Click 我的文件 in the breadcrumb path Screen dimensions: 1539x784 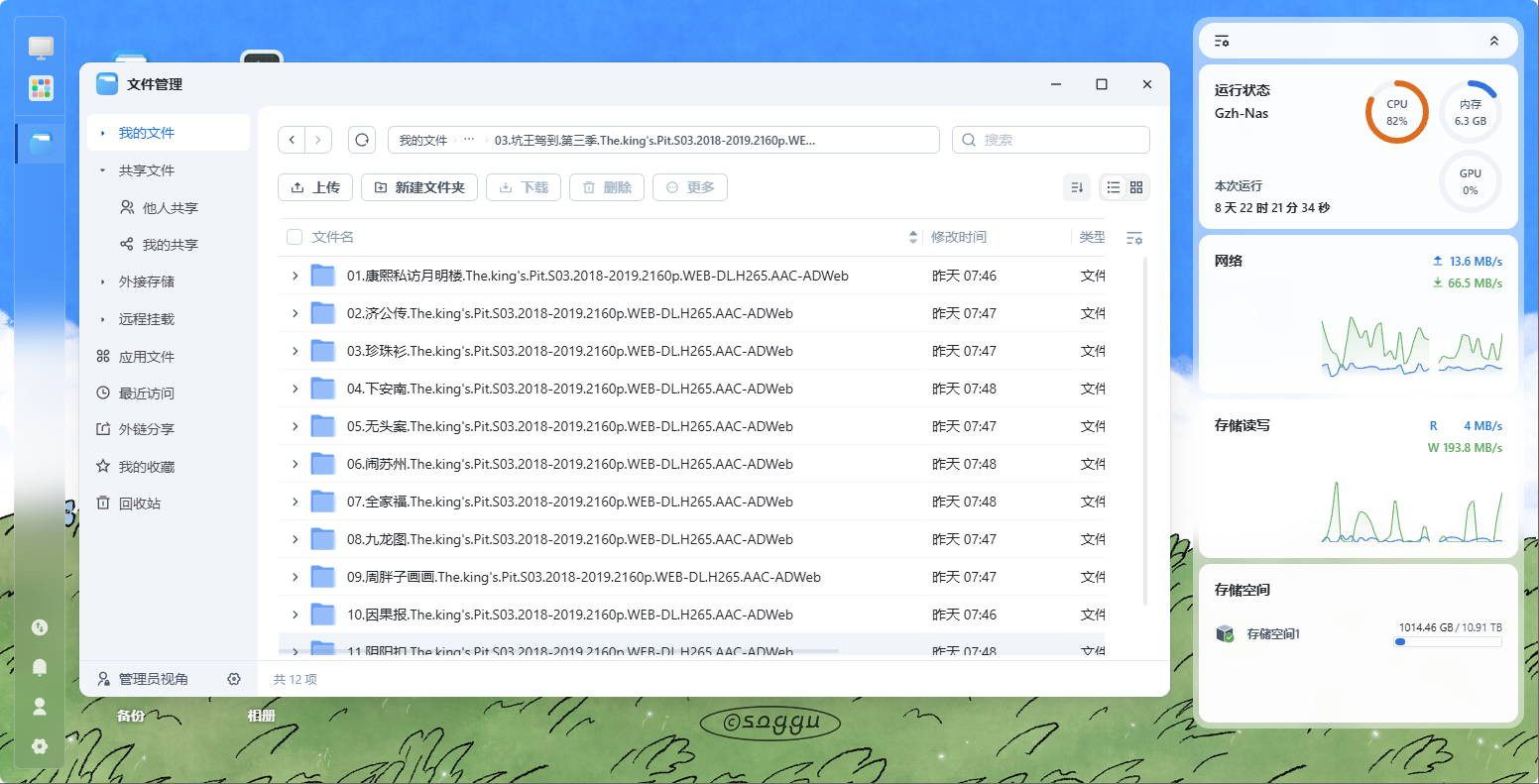click(423, 141)
